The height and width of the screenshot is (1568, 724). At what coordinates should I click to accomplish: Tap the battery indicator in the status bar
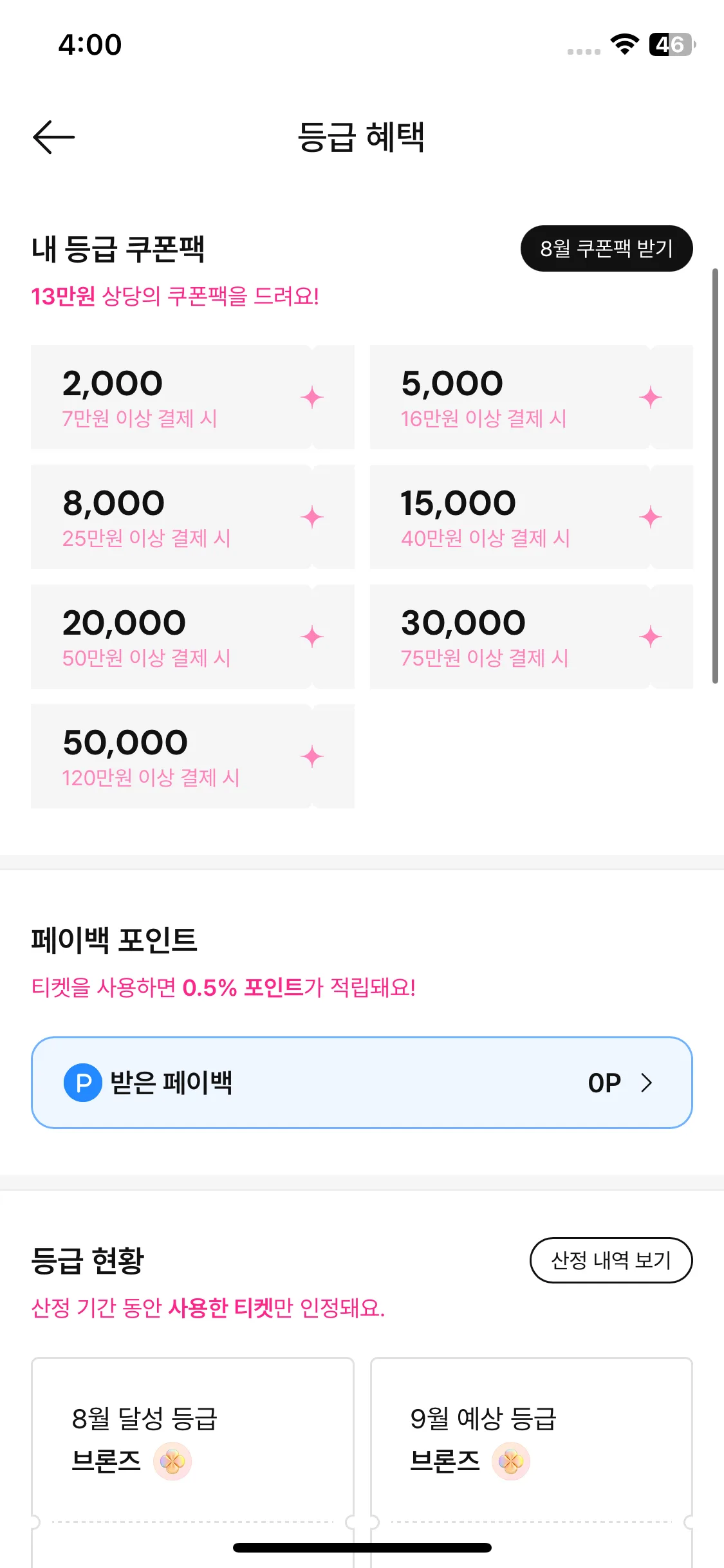[x=673, y=44]
